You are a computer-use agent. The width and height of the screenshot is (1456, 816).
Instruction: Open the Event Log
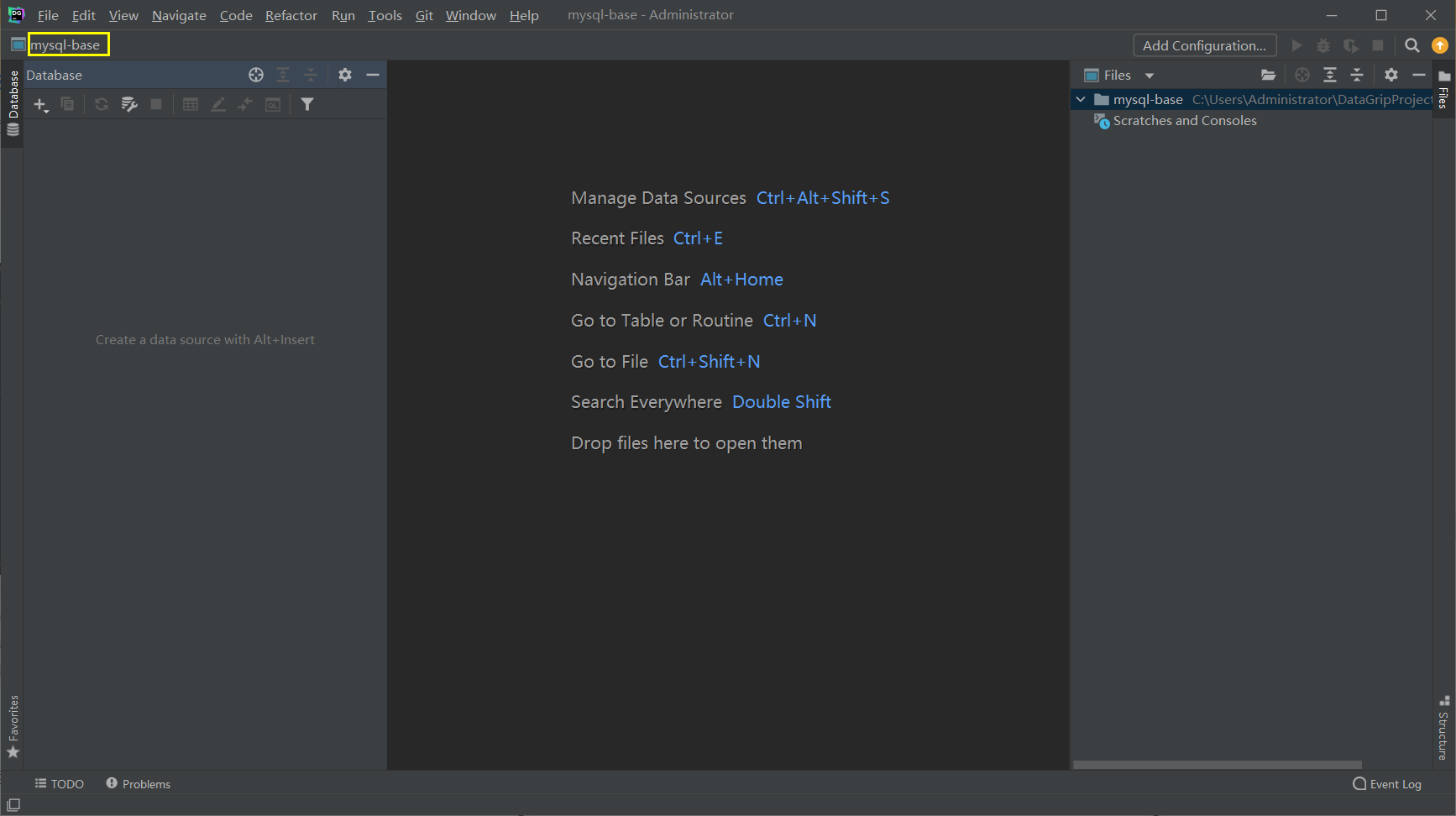(1387, 784)
